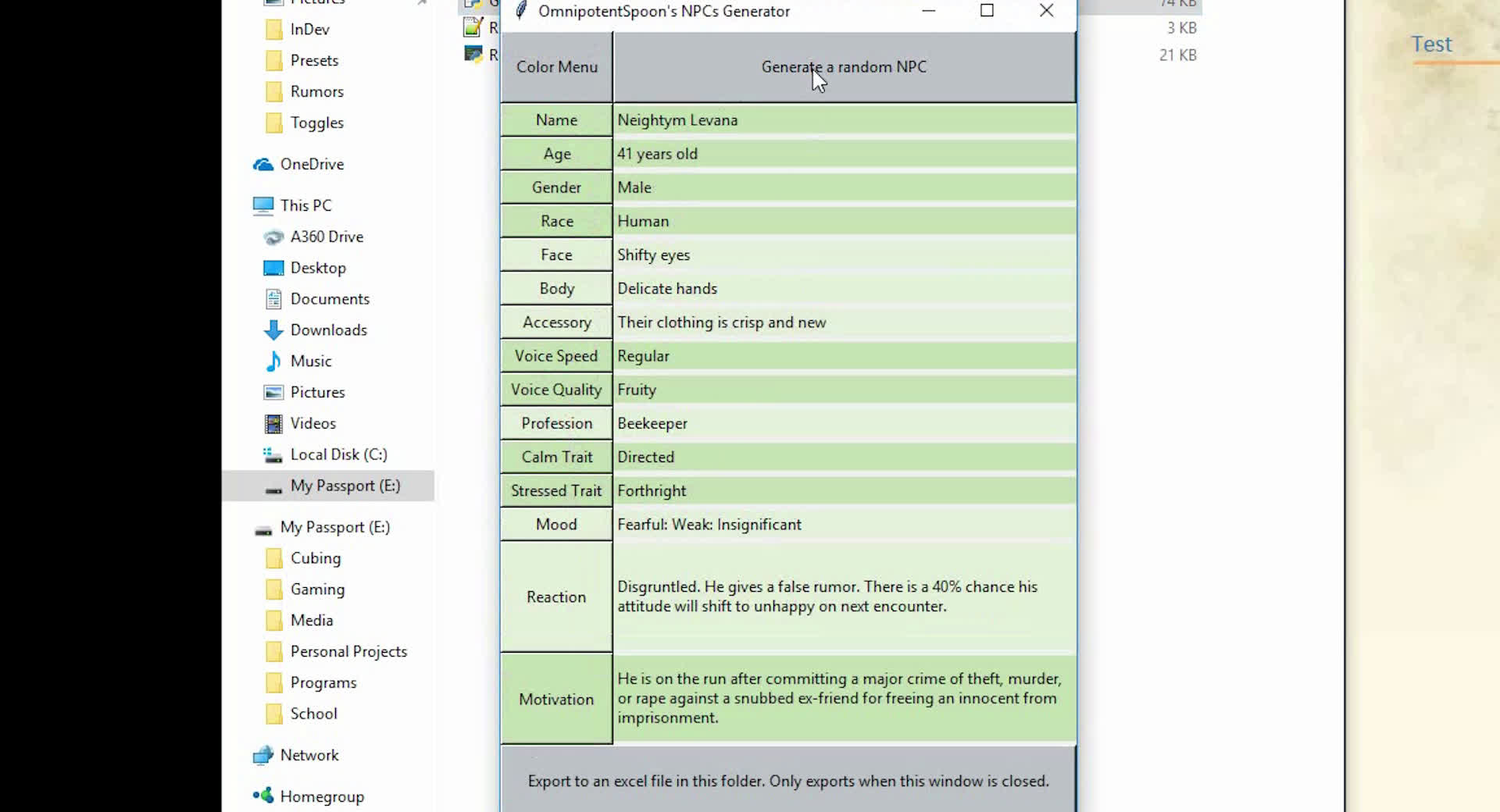Open the Music note icon

(x=273, y=361)
